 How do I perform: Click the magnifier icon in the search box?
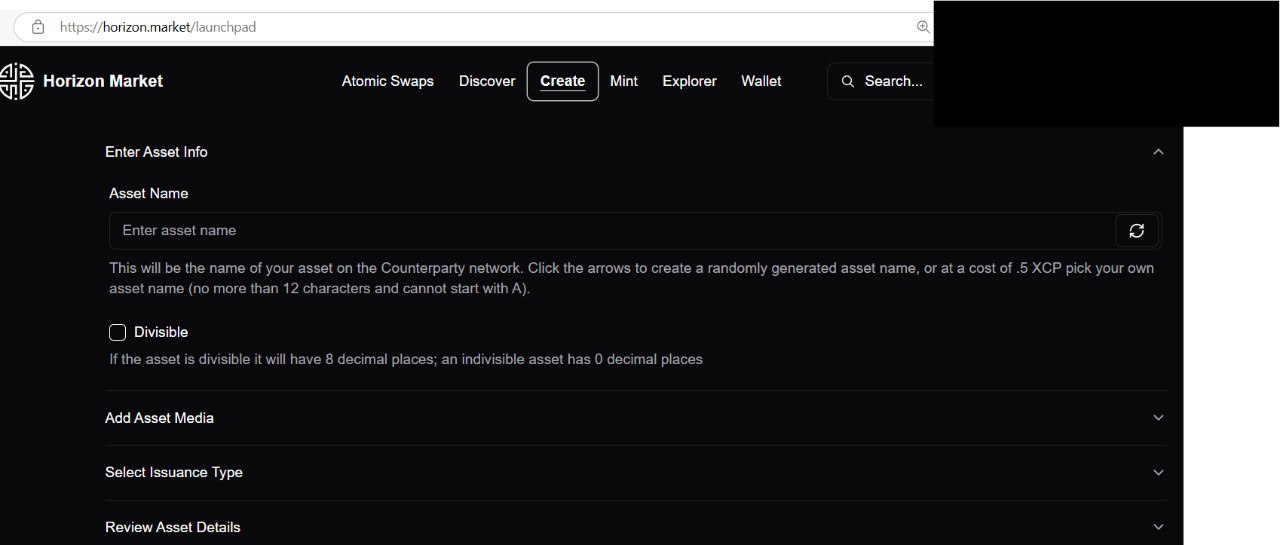(848, 81)
